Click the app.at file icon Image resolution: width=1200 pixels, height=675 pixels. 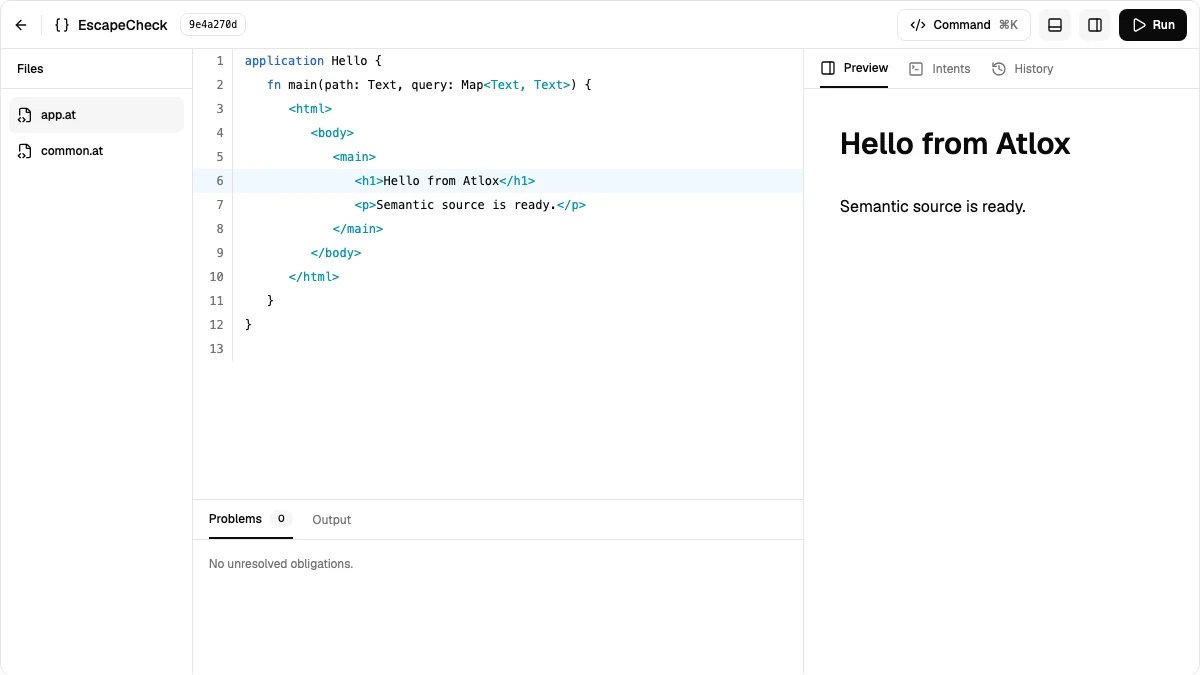[25, 115]
